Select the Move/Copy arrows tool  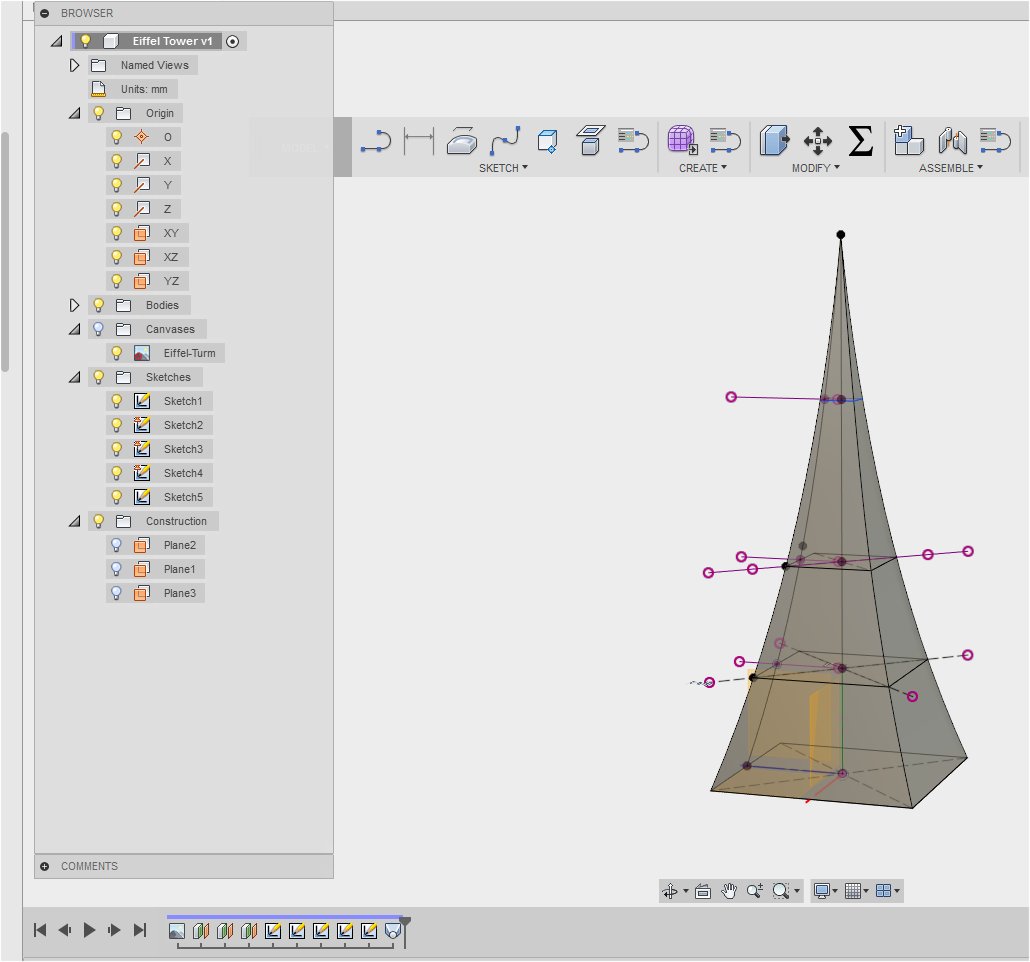[x=818, y=141]
